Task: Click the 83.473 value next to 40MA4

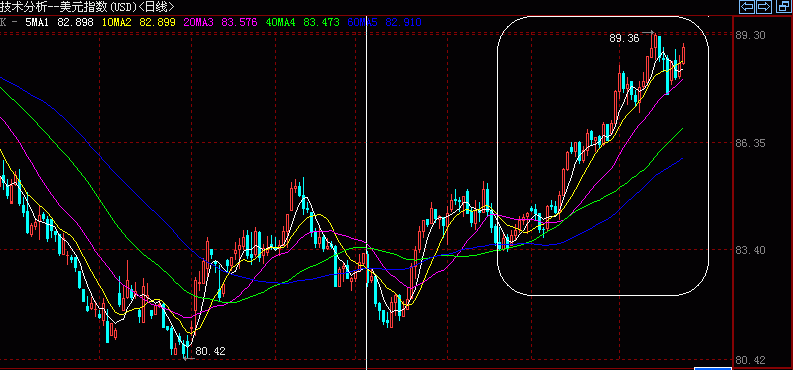Action: click(320, 22)
